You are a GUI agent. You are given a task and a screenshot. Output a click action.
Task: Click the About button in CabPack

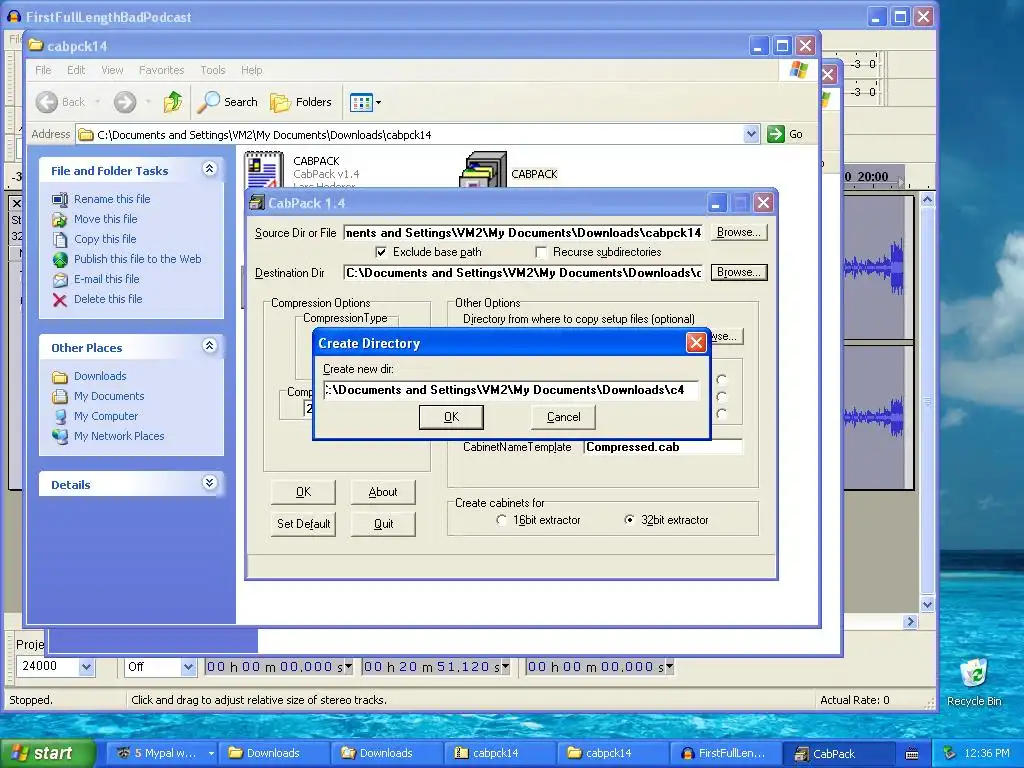[383, 492]
